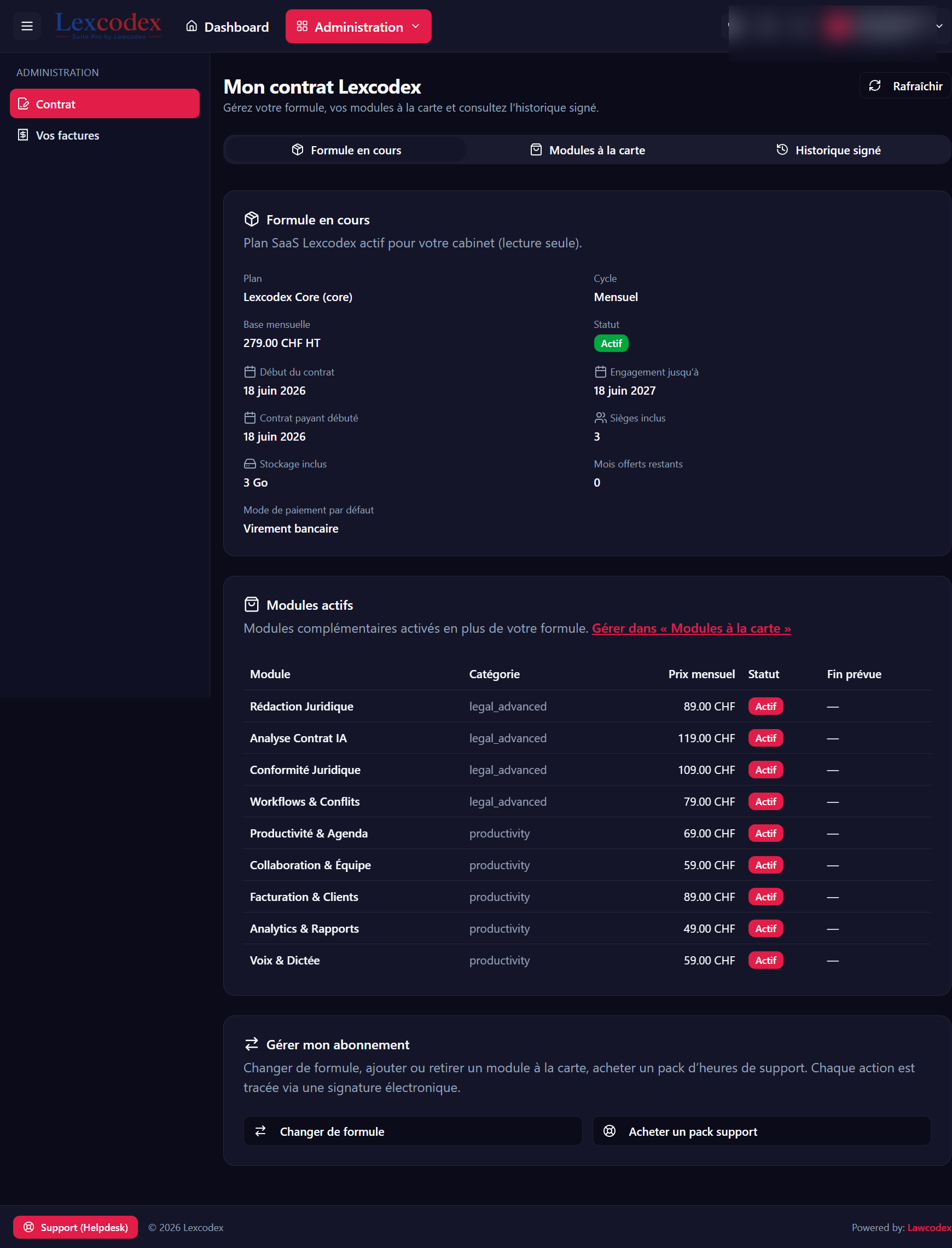
Task: Select the Analyse Contrat IA module
Action: (298, 738)
